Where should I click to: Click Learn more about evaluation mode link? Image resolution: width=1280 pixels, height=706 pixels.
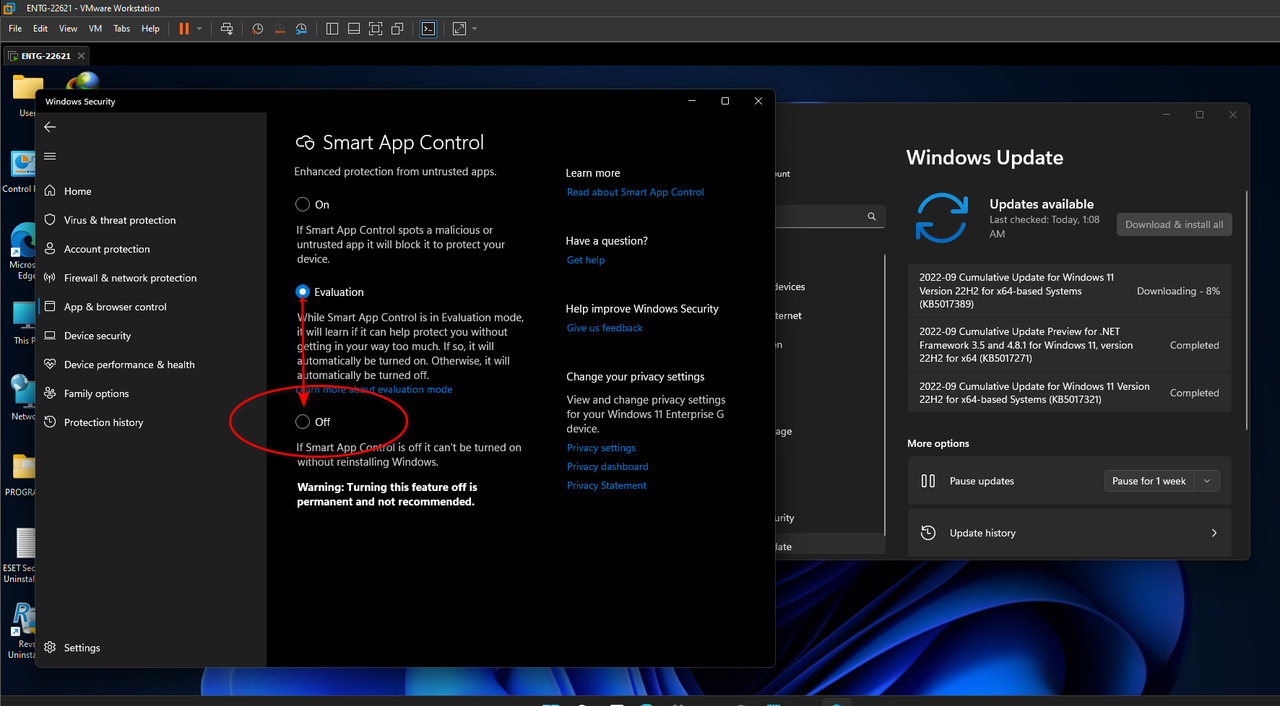pyautogui.click(x=375, y=389)
